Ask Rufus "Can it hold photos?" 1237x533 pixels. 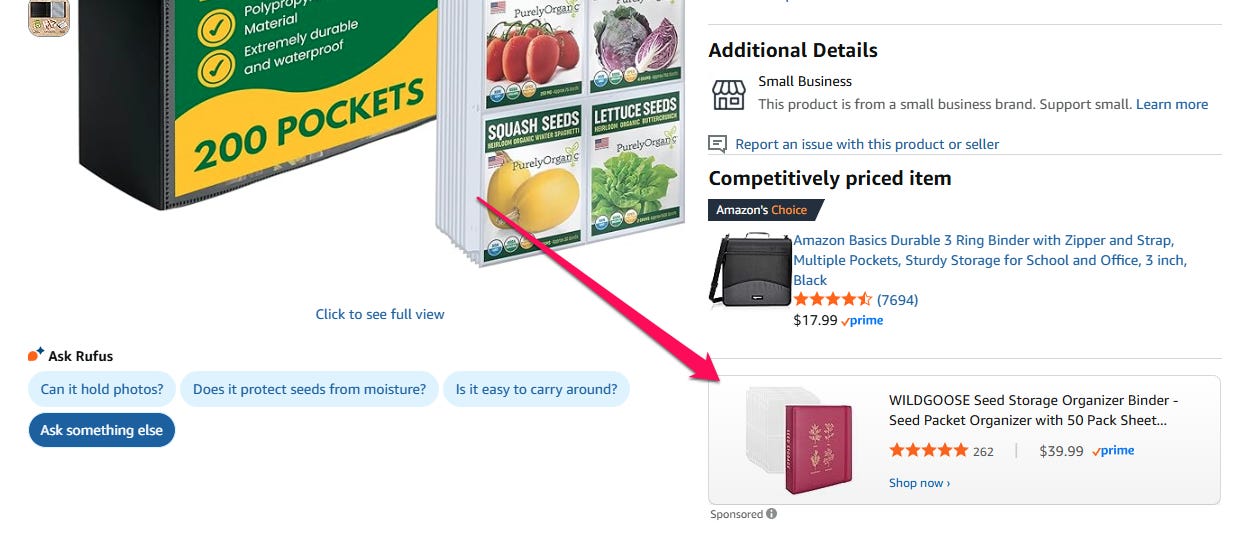102,390
